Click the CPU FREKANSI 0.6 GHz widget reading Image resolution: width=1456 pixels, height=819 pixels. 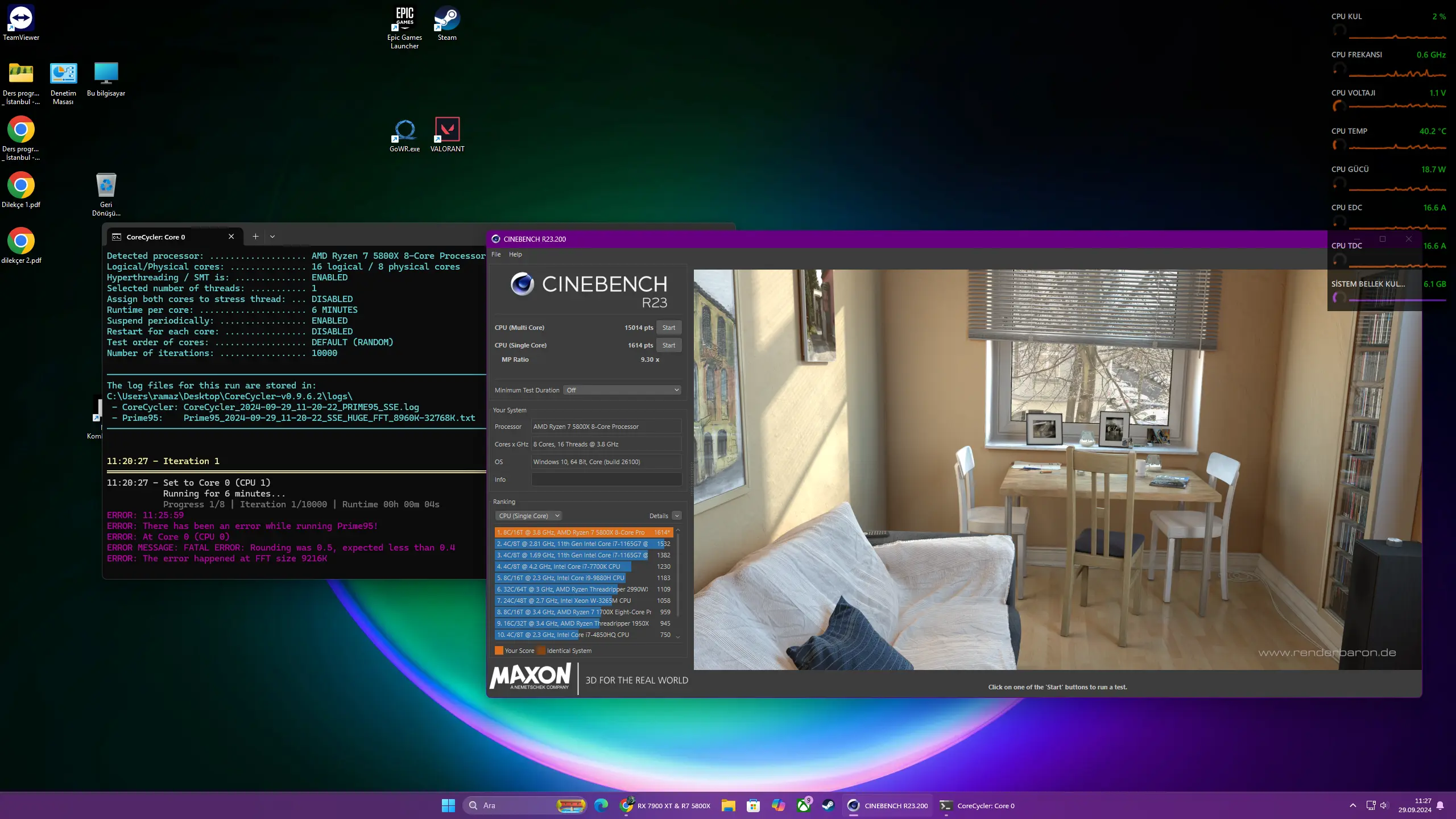tap(1431, 55)
